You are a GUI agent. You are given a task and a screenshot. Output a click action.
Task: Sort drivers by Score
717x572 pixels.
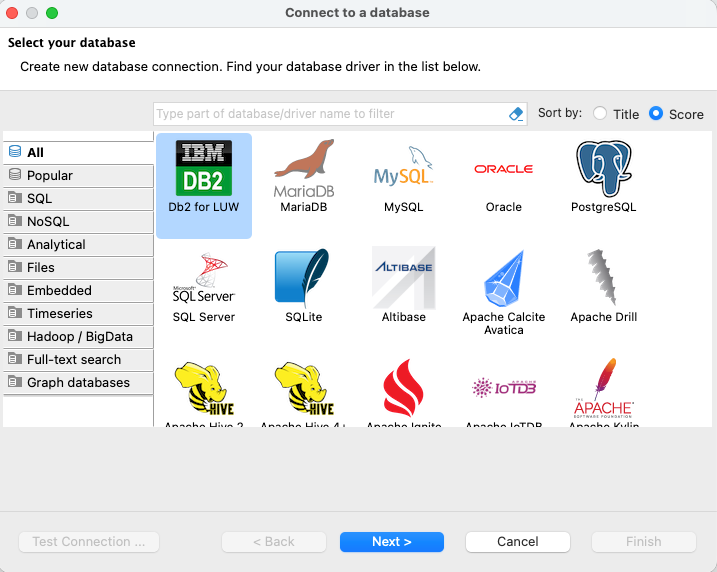click(656, 113)
